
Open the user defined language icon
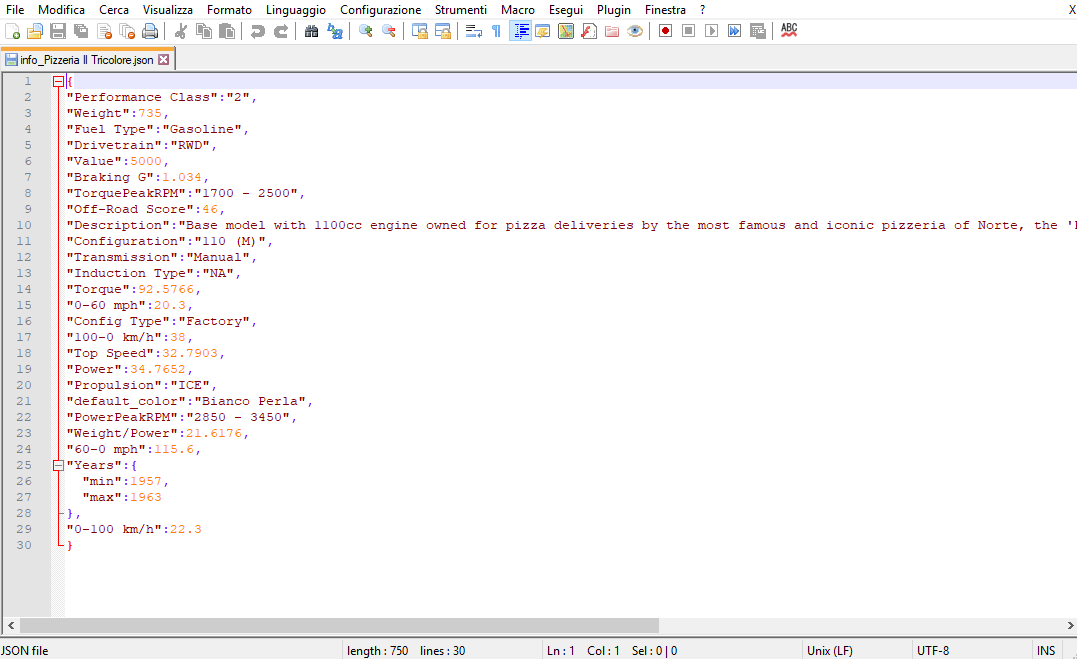(x=543, y=31)
